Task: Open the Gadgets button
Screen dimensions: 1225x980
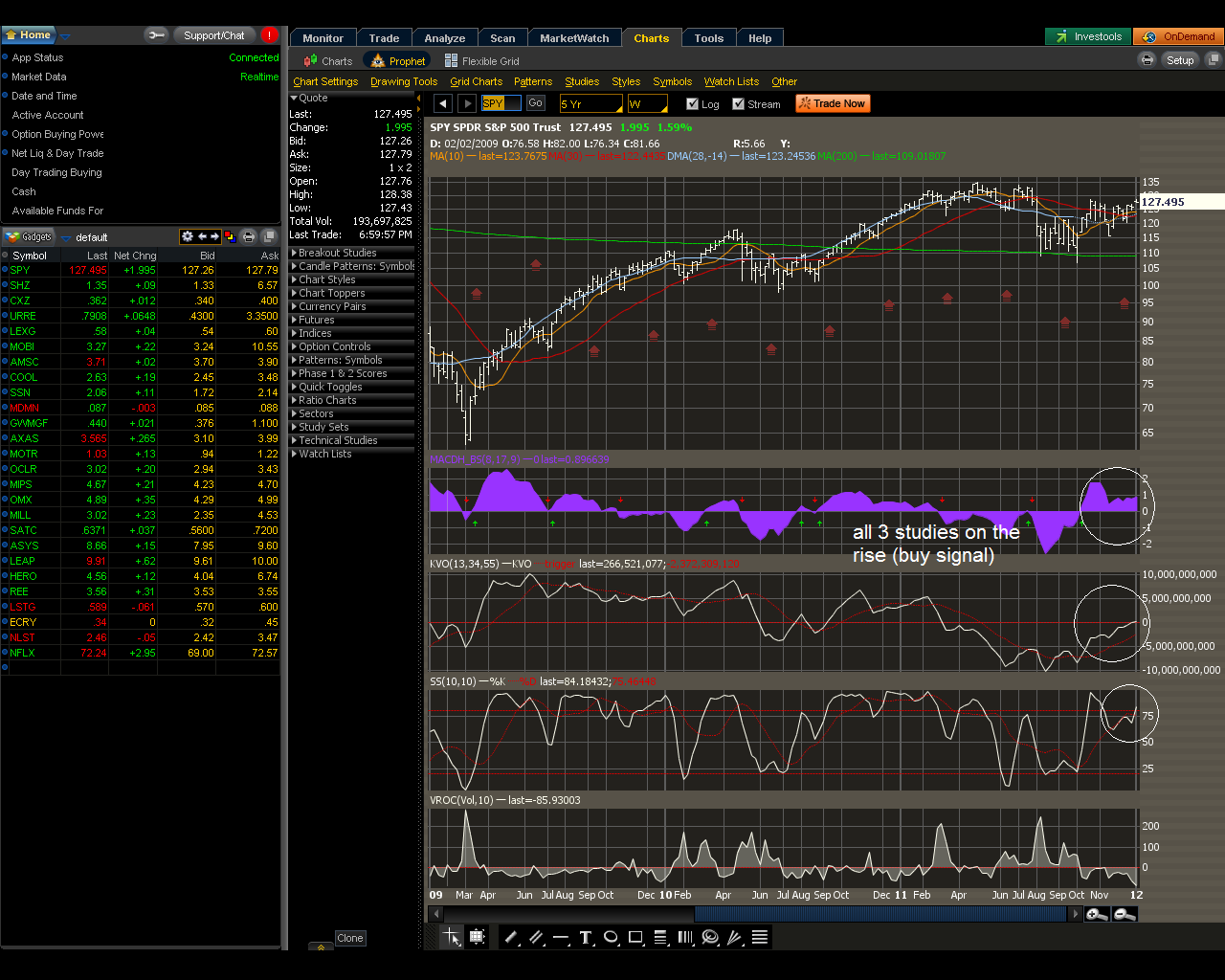Action: coord(29,236)
